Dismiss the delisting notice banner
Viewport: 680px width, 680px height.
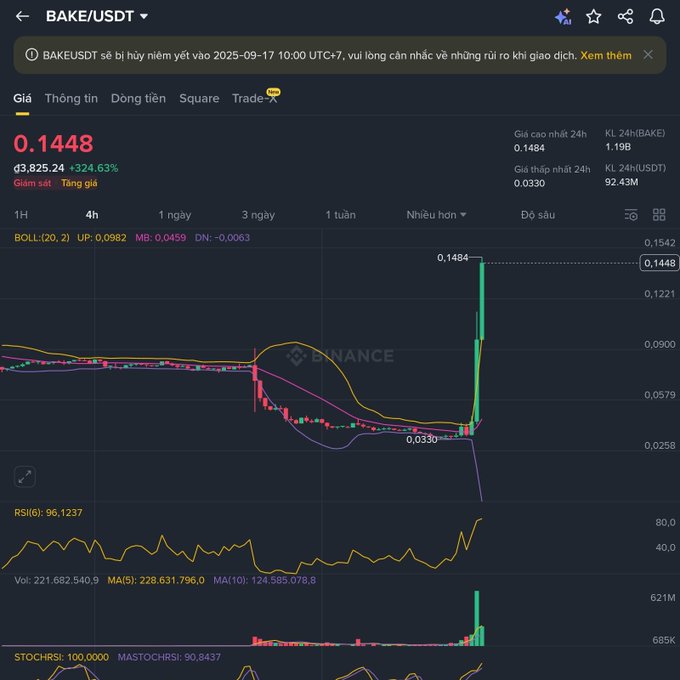[648, 55]
